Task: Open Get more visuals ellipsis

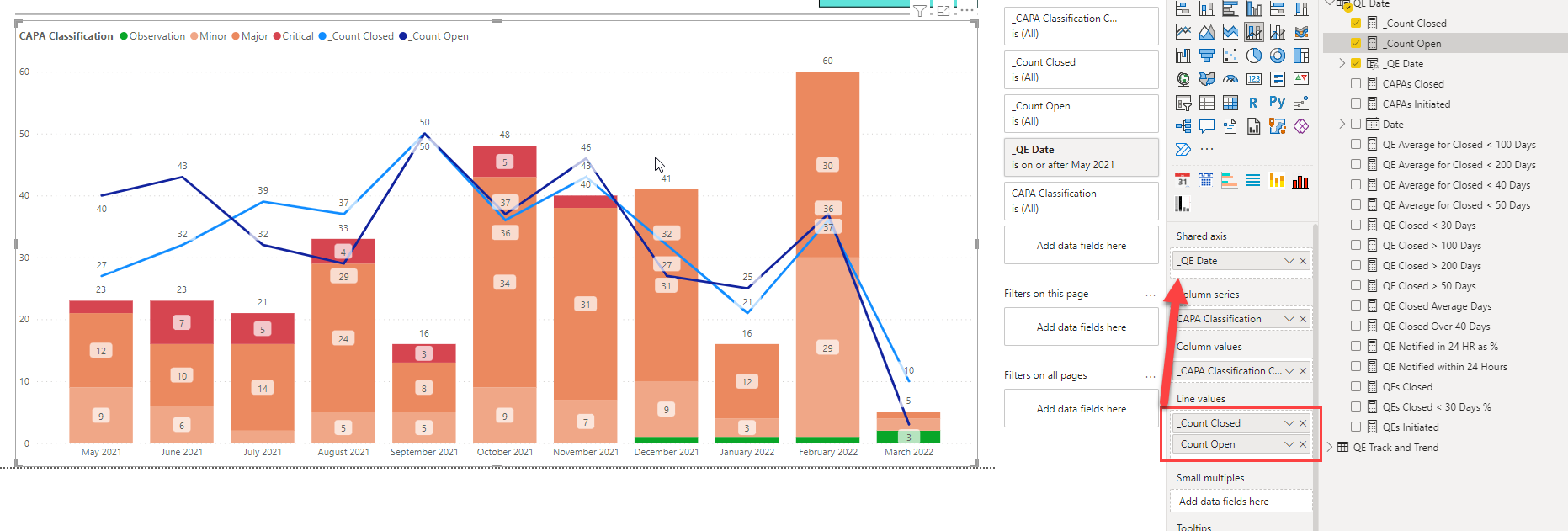Action: [1207, 149]
